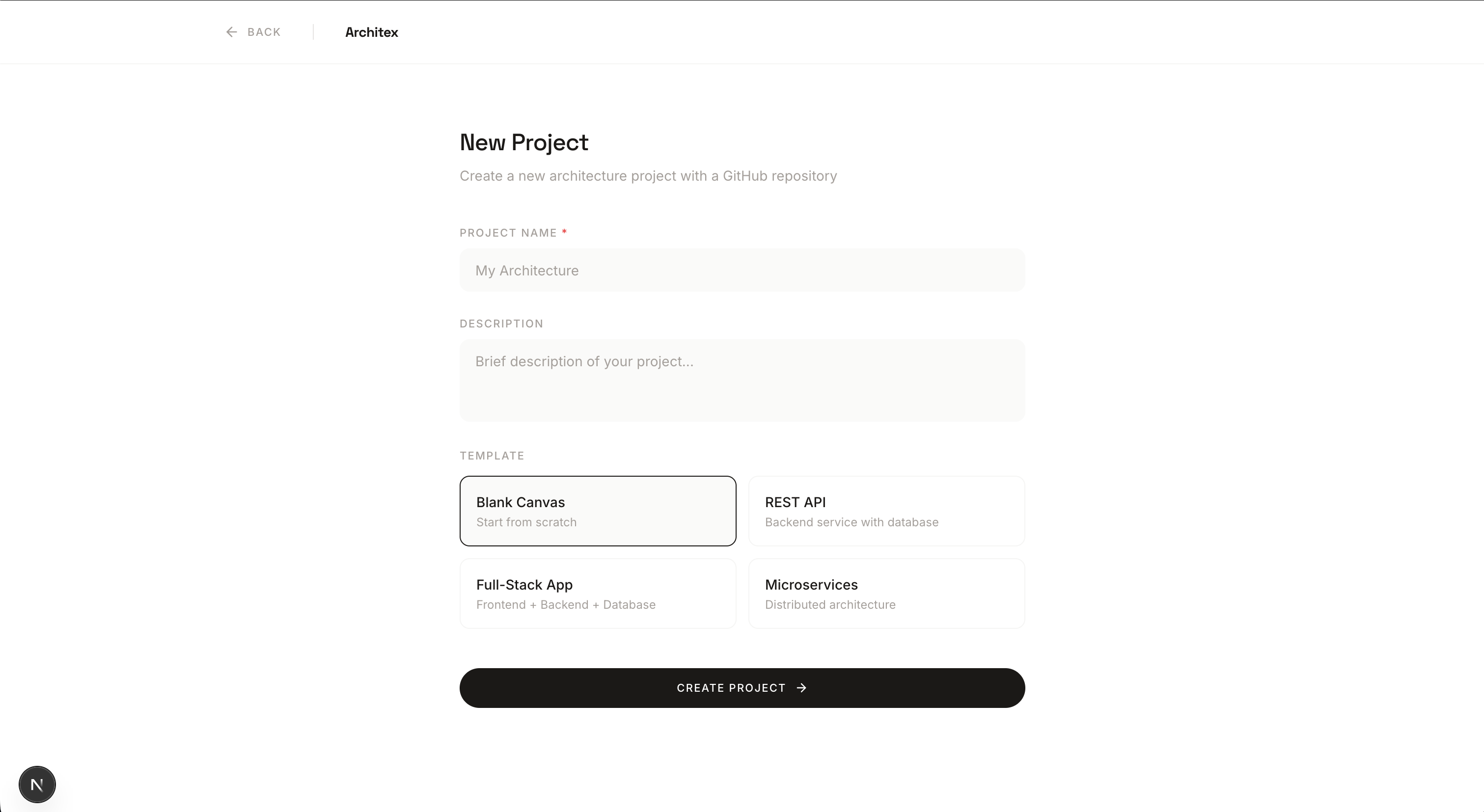Click "Frontend + Backend + Database" subtitle
The image size is (1484, 812).
pos(566,605)
